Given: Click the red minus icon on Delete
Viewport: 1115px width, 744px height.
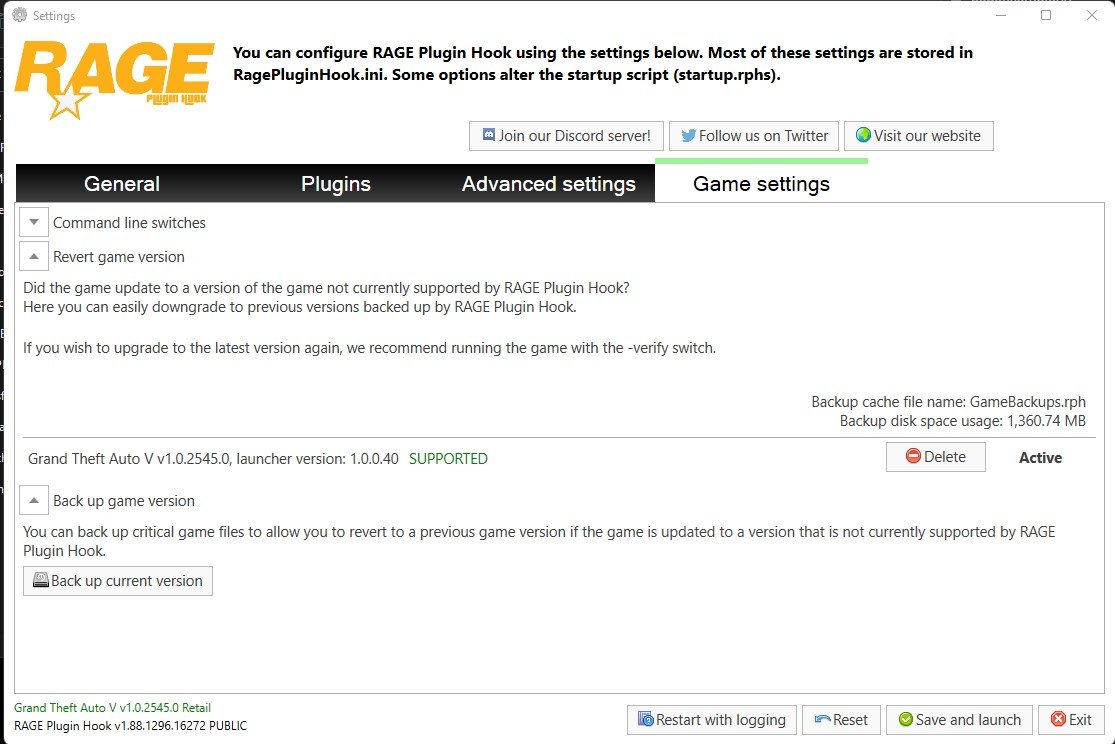Looking at the screenshot, I should pyautogui.click(x=913, y=456).
